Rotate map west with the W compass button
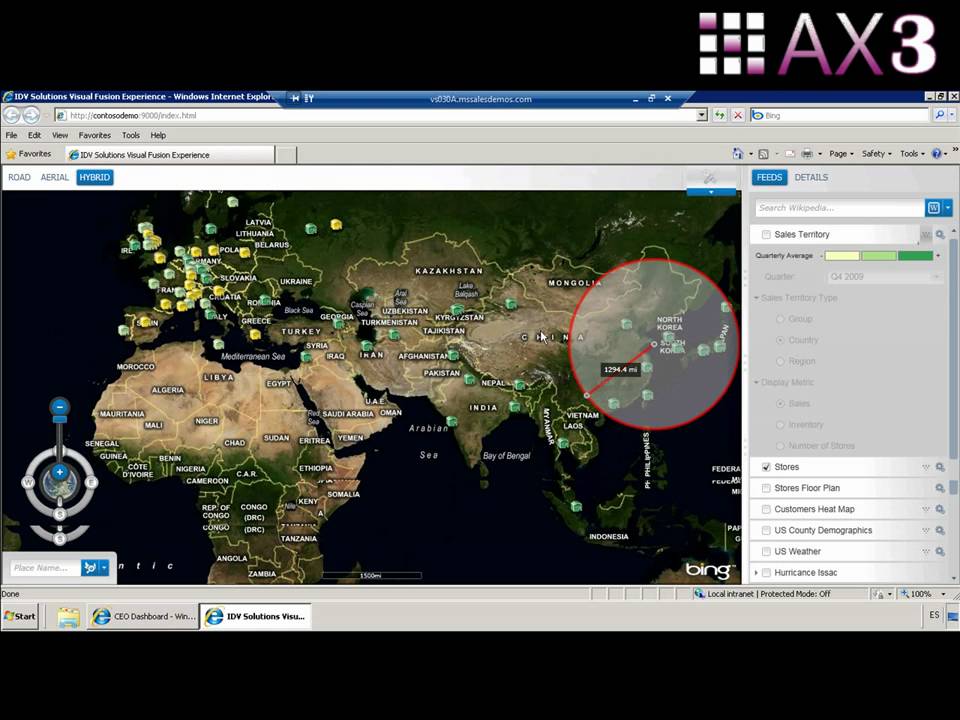 [x=28, y=482]
